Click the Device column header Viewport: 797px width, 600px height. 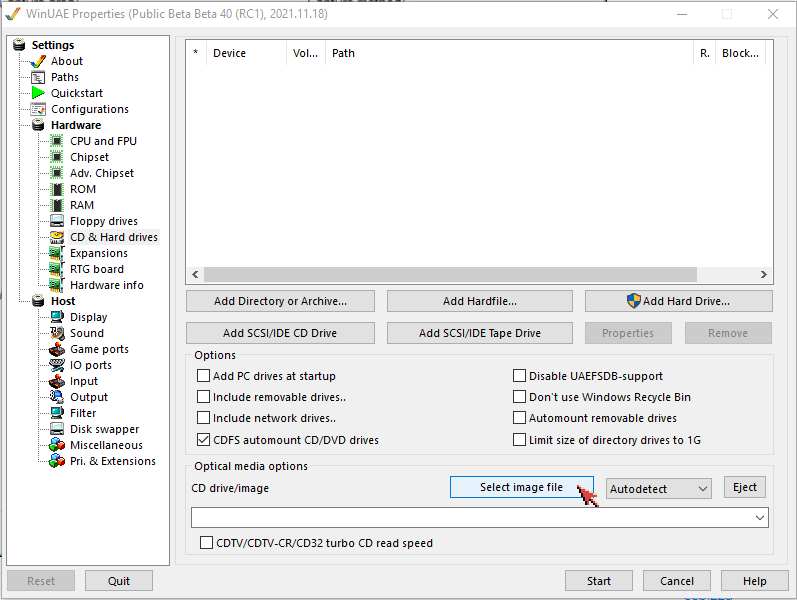pos(247,53)
